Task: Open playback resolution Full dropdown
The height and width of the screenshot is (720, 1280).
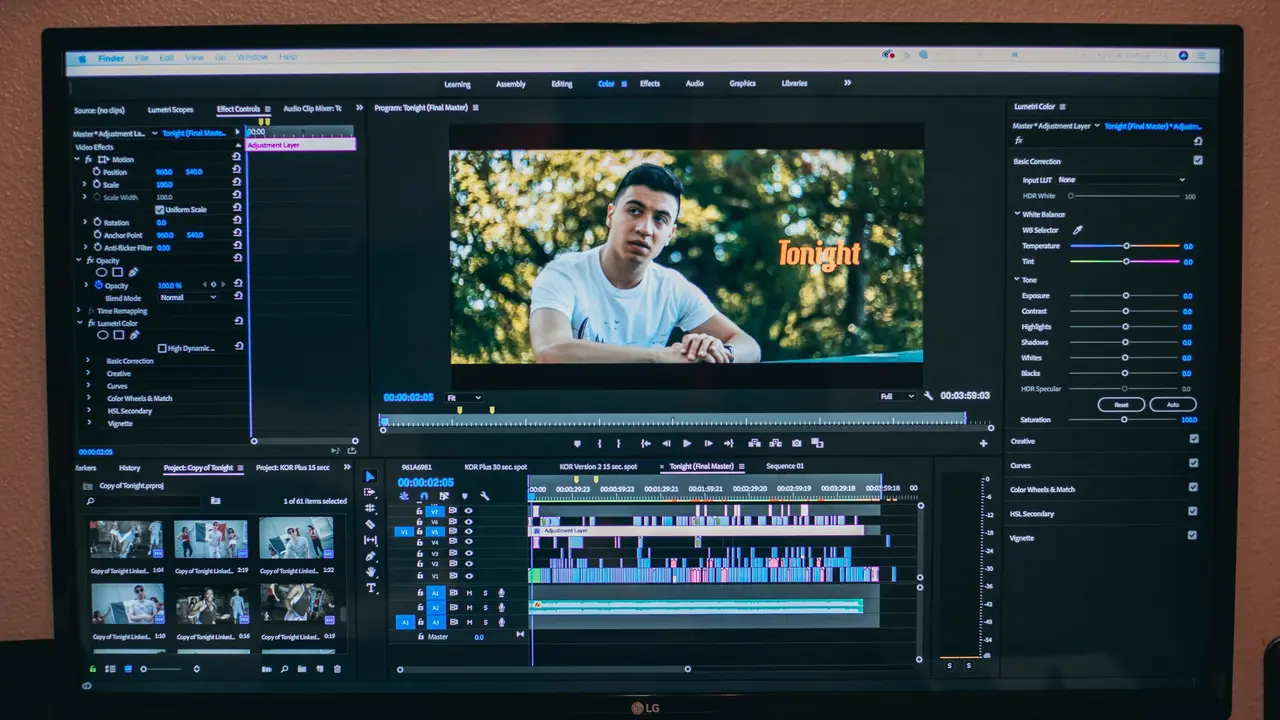Action: (x=896, y=396)
